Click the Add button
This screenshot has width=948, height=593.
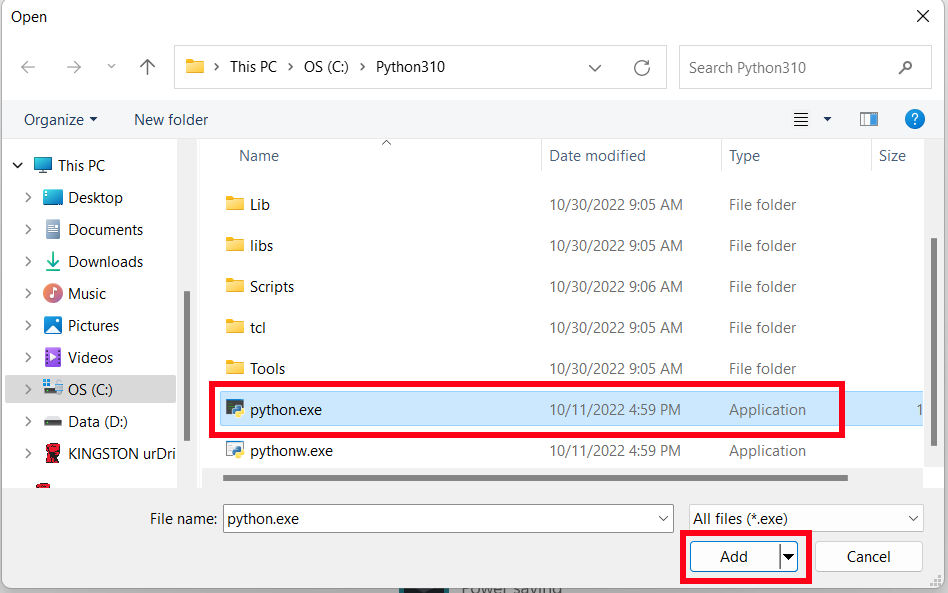[733, 556]
